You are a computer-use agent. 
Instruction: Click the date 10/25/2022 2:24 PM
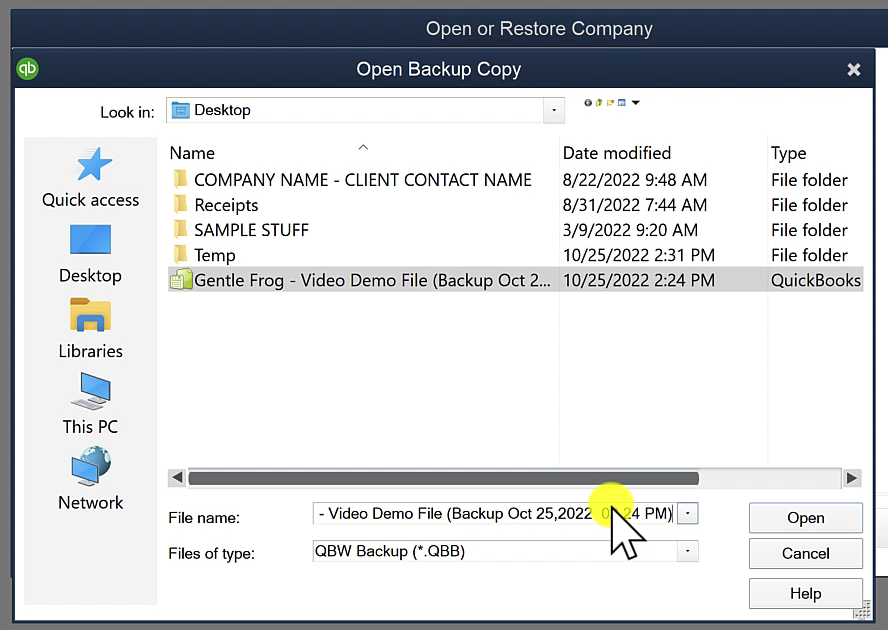click(639, 280)
